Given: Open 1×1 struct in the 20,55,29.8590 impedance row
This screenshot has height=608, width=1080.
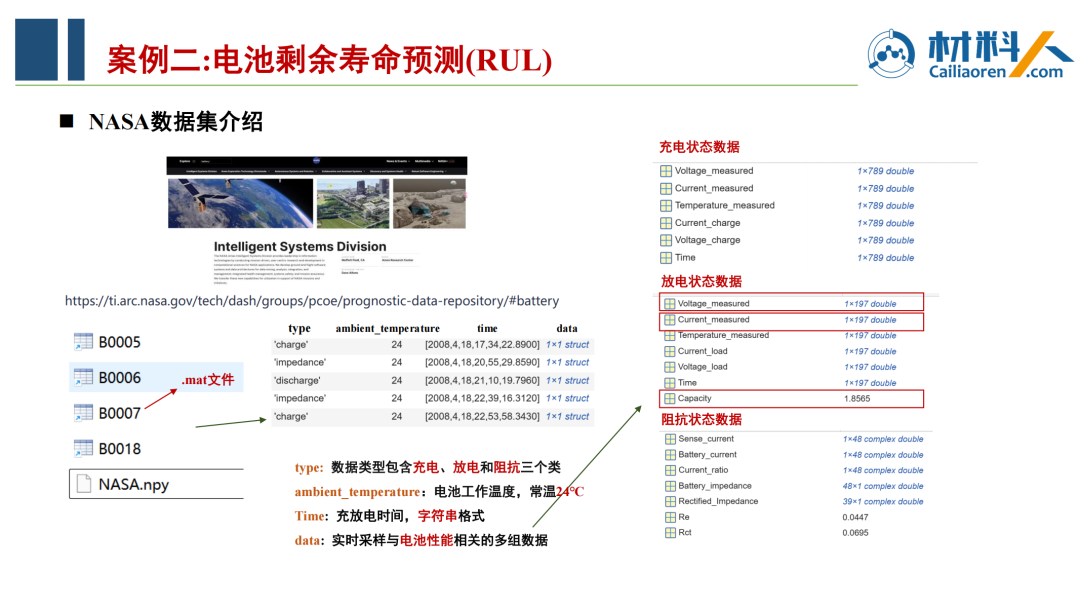Looking at the screenshot, I should point(568,362).
